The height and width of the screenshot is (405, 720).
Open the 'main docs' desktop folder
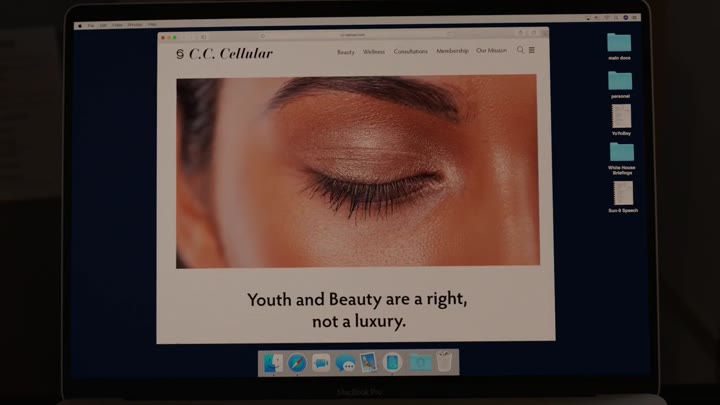[x=620, y=43]
